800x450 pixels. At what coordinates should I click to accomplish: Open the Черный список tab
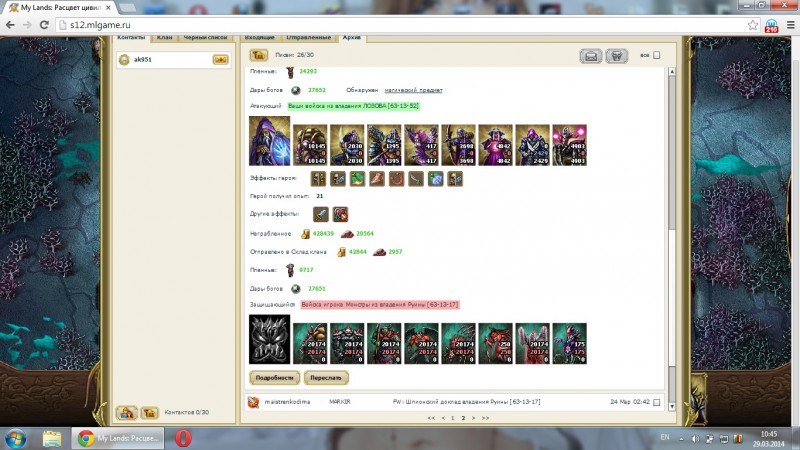(205, 38)
